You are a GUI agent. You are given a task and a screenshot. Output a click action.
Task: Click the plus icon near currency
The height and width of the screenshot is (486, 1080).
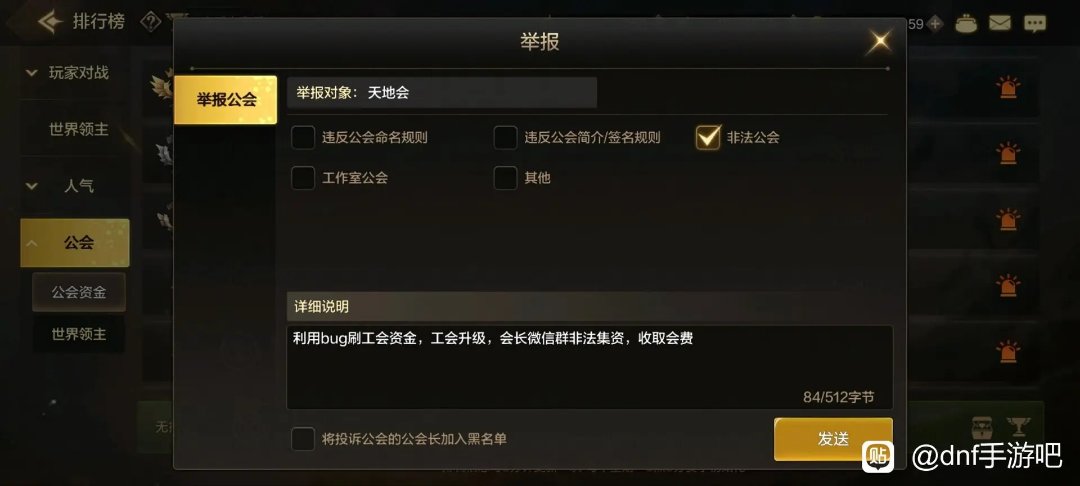click(x=935, y=24)
